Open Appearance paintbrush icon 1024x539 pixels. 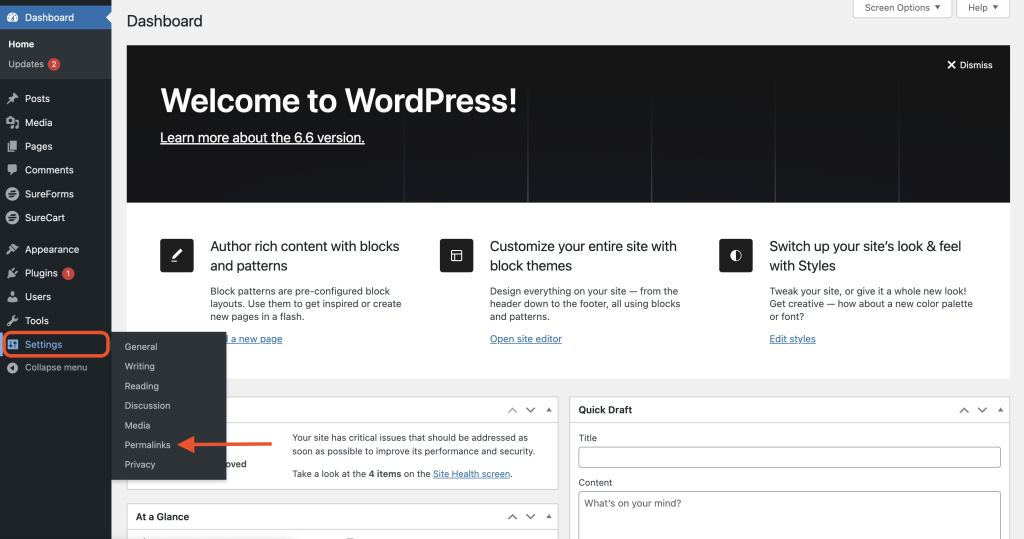tap(12, 249)
